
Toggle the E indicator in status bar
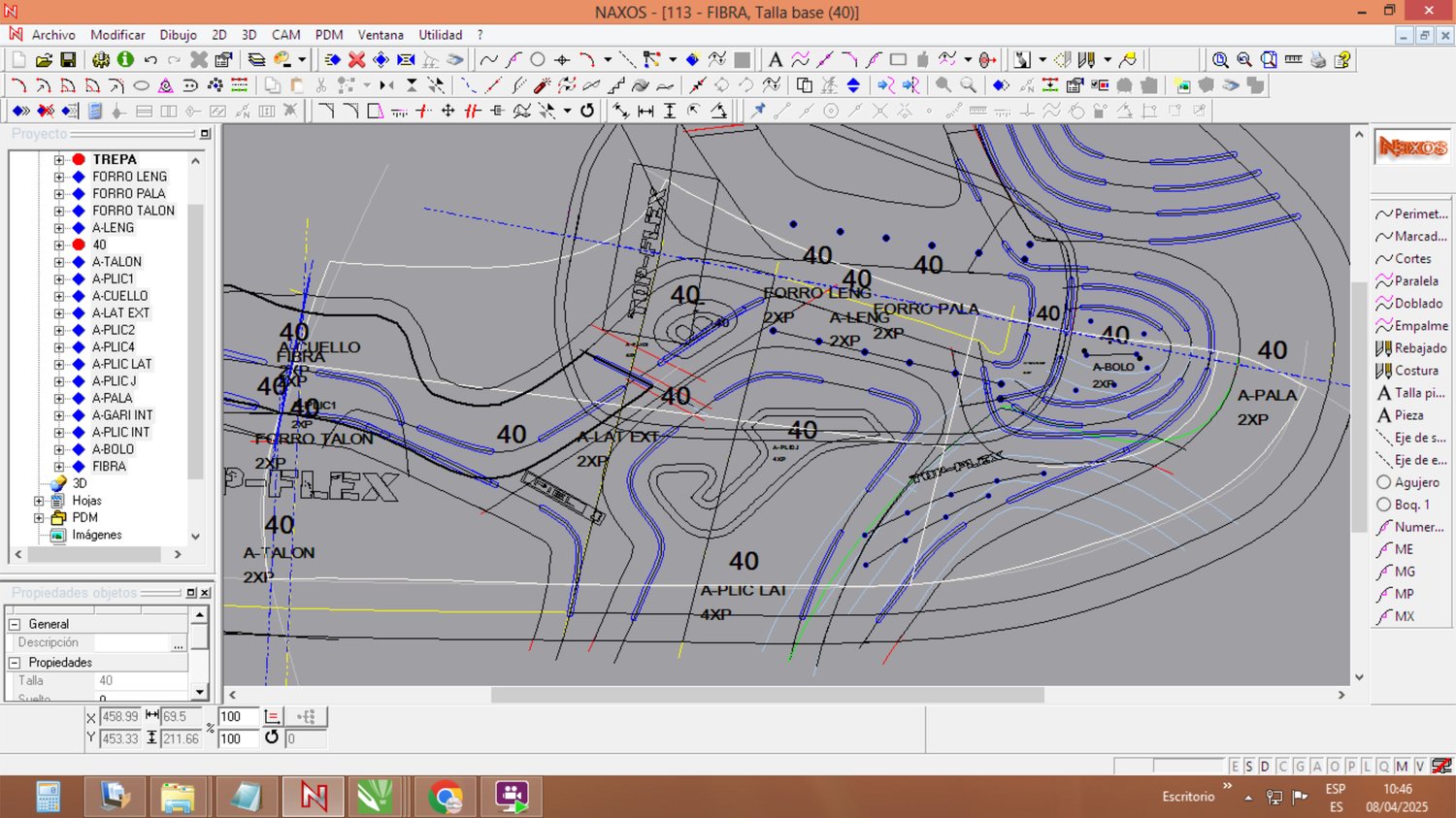click(1235, 767)
